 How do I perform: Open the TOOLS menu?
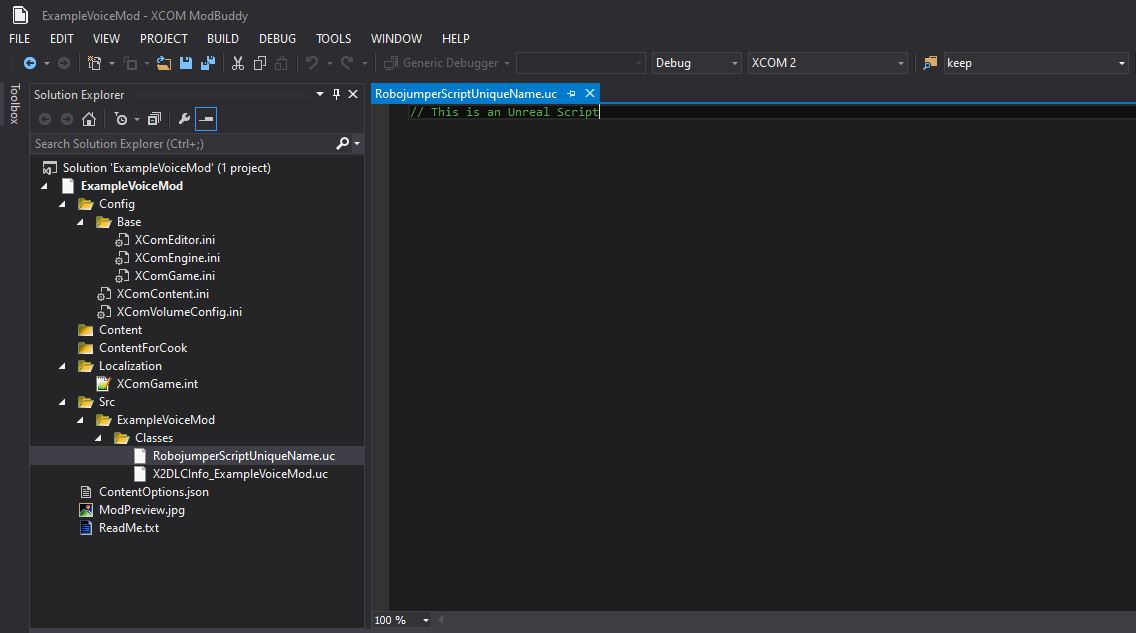pyautogui.click(x=333, y=38)
